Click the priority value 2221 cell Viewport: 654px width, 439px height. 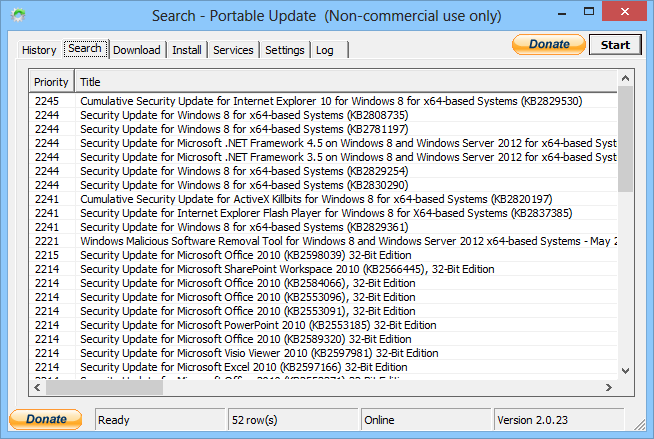click(x=47, y=241)
